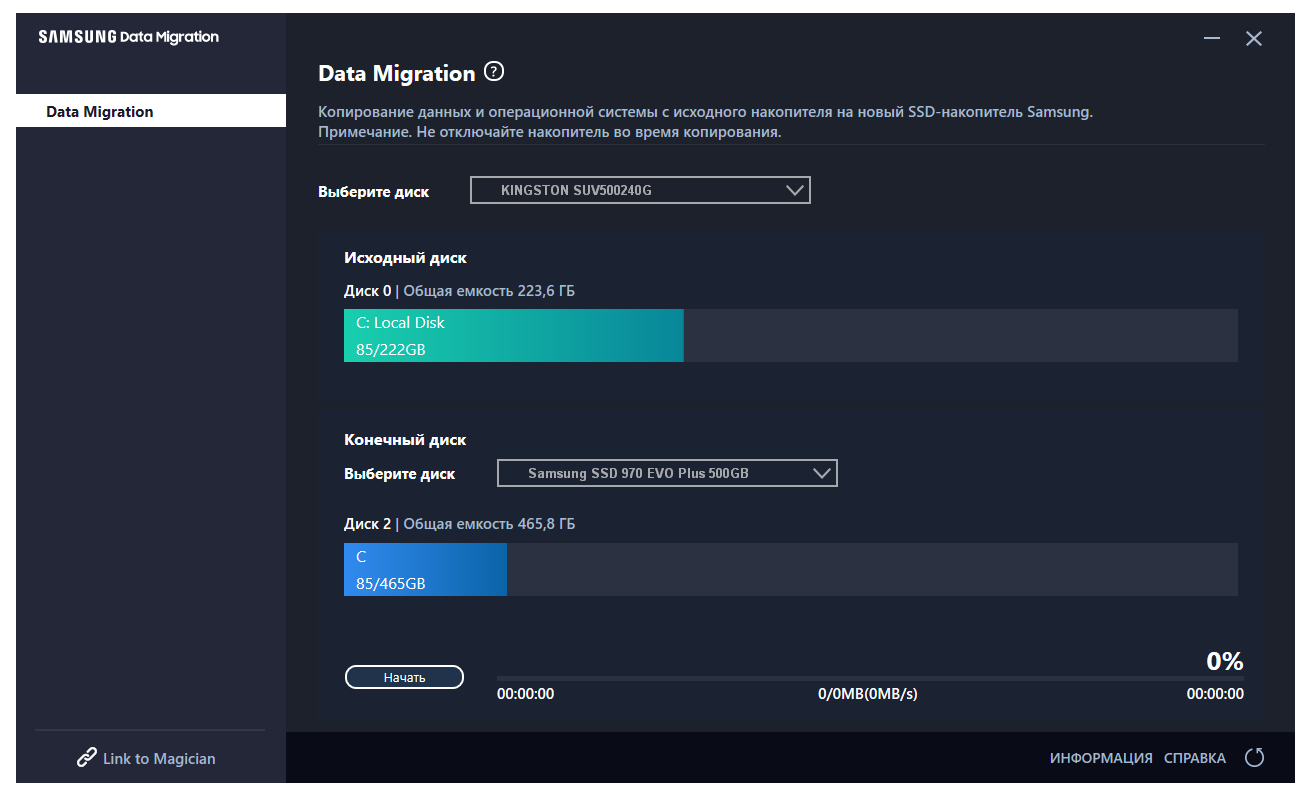
Task: Open the Link to Magician link
Action: pyautogui.click(x=159, y=759)
